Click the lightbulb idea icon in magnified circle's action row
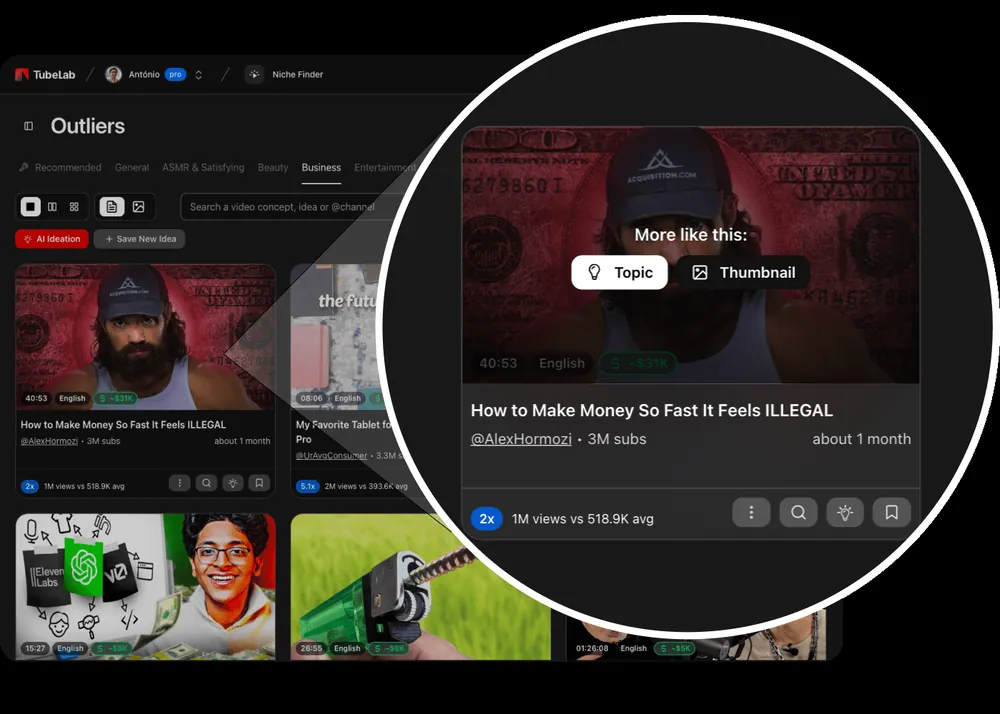Screen dimensions: 1000x714 point(845,513)
